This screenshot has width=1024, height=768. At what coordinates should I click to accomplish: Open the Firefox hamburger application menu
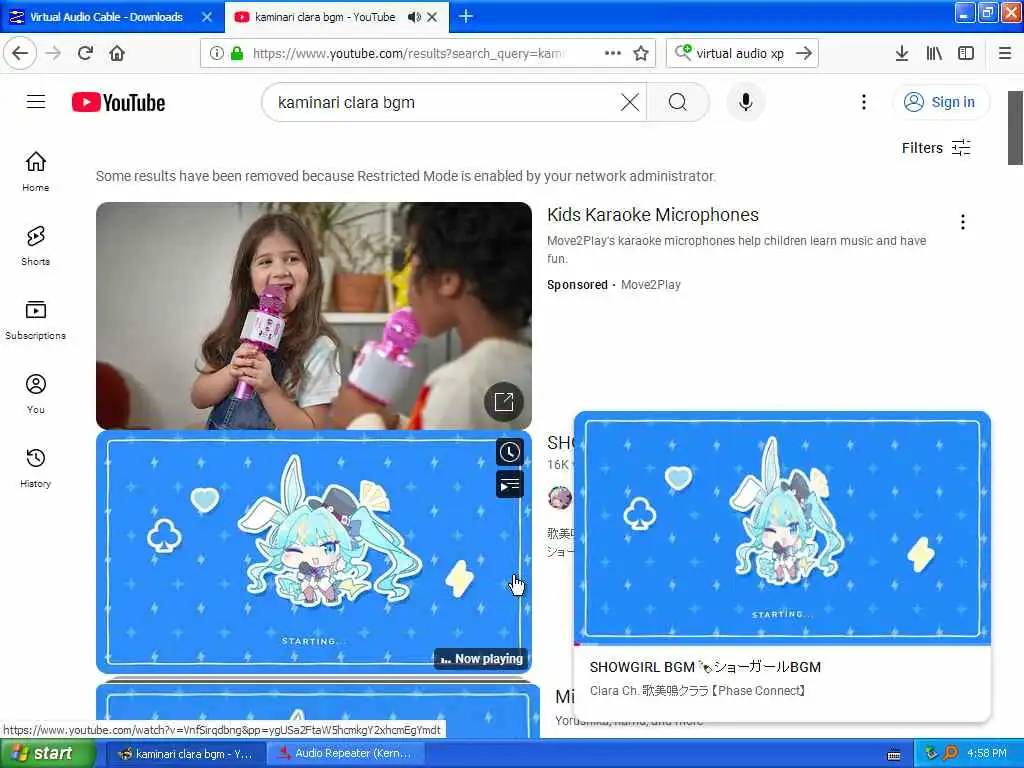click(x=1005, y=53)
